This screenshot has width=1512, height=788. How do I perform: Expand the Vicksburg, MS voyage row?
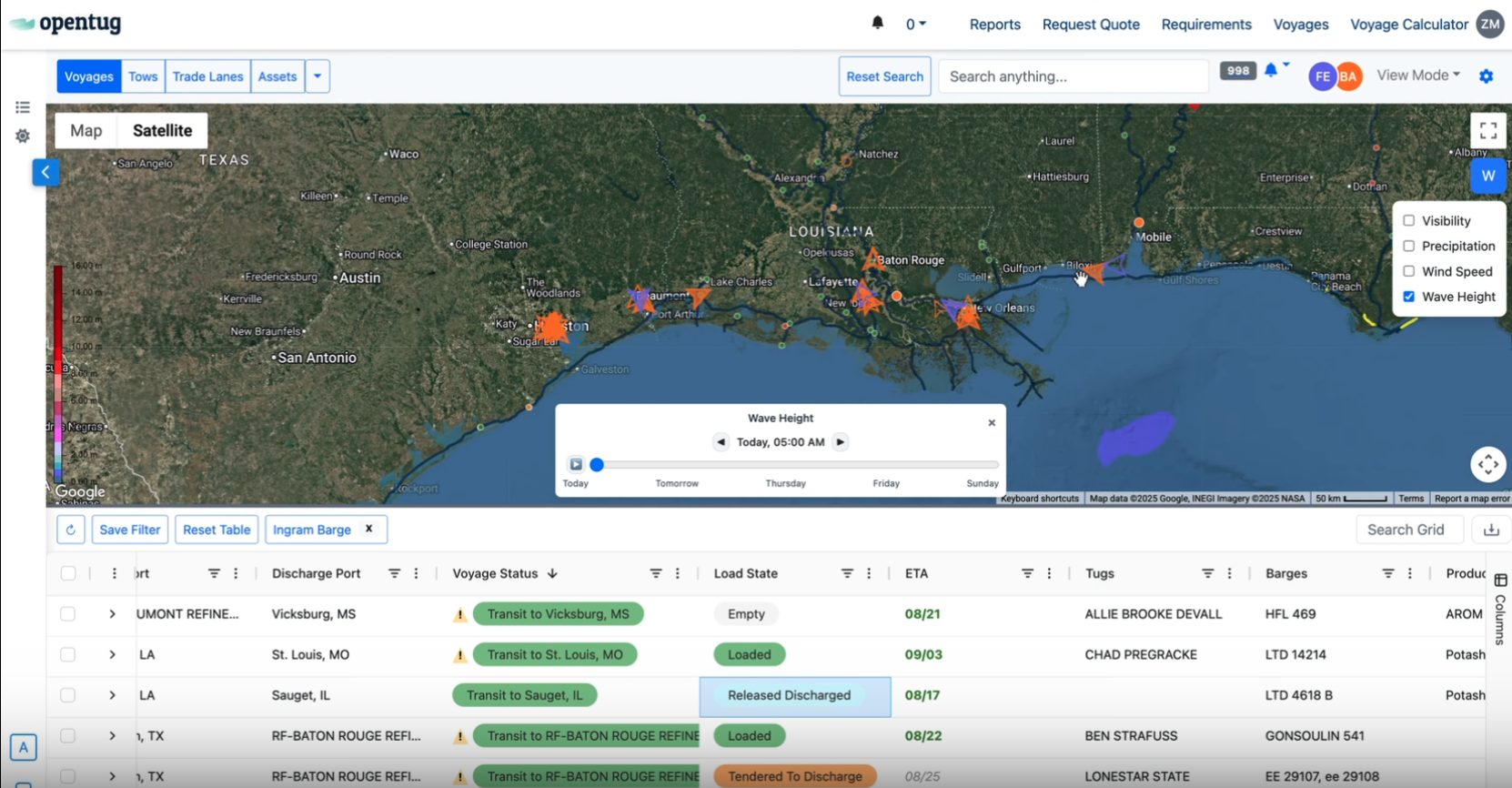tap(113, 614)
